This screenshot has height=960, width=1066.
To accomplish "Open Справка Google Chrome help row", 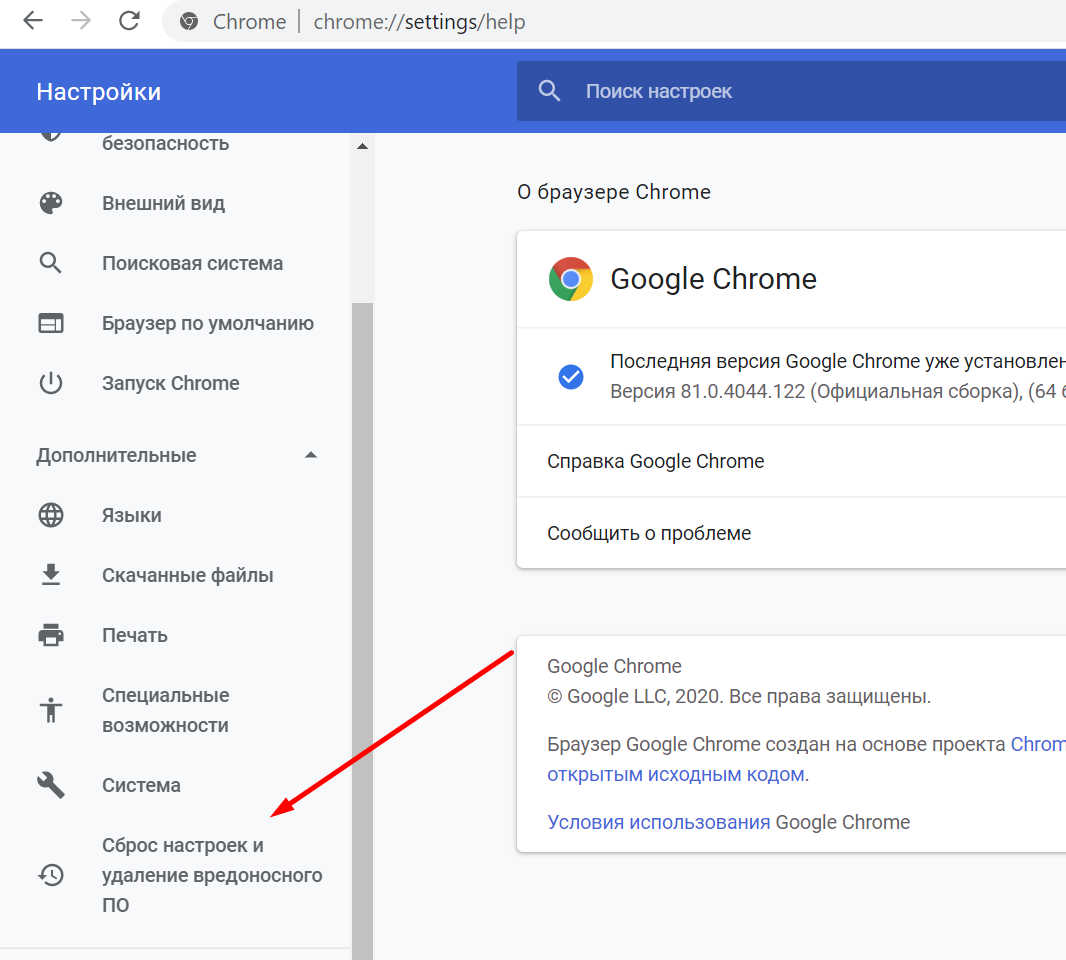I will point(656,461).
